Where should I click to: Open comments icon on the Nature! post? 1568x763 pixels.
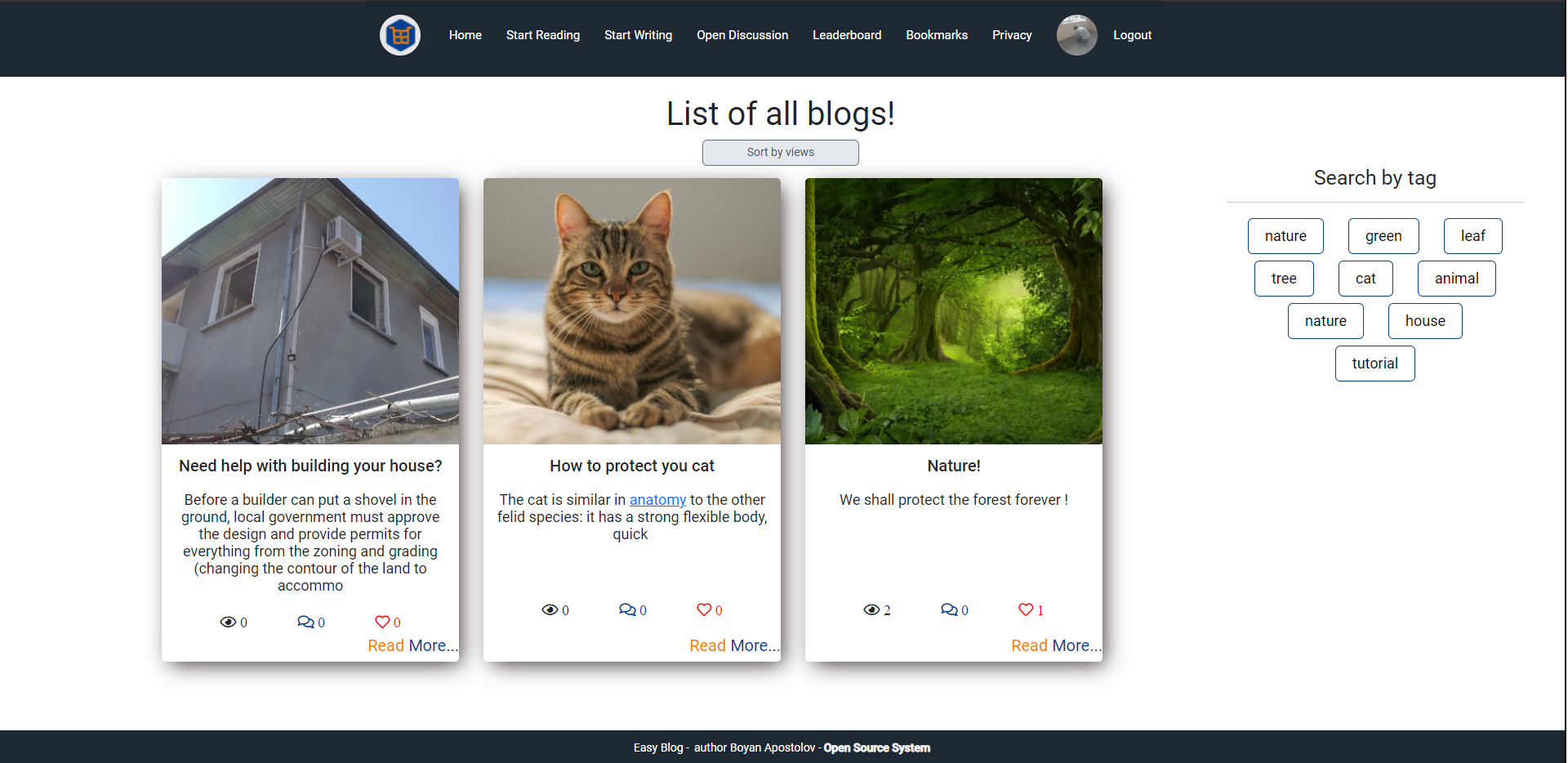tap(949, 609)
